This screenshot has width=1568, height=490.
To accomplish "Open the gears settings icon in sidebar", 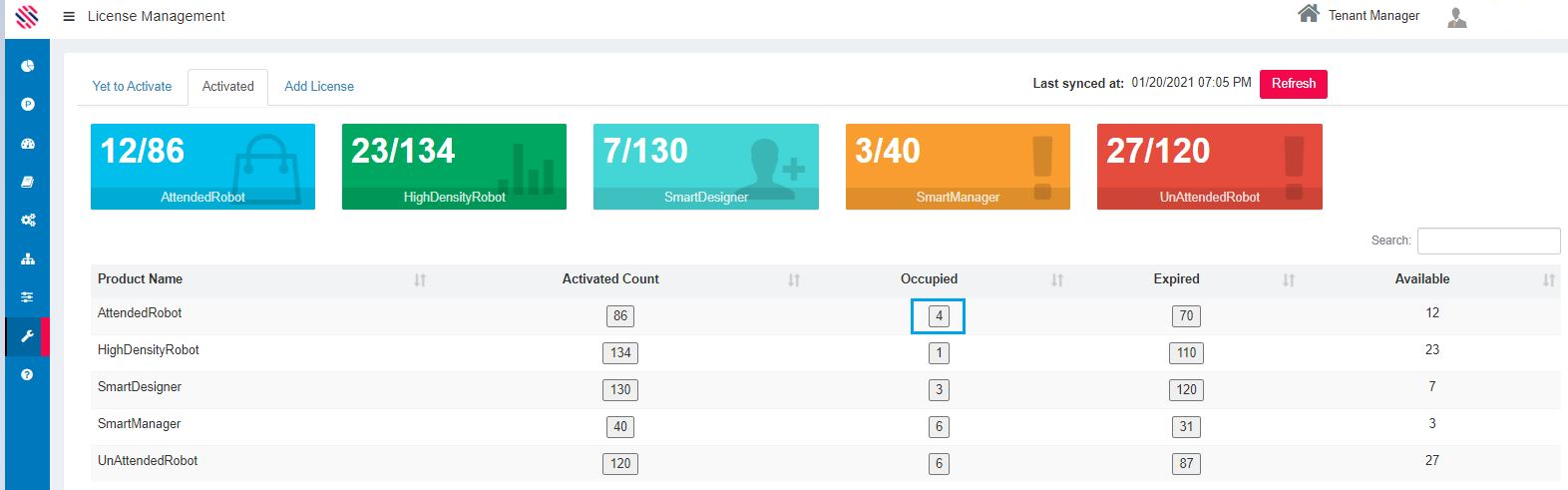I will (x=28, y=221).
